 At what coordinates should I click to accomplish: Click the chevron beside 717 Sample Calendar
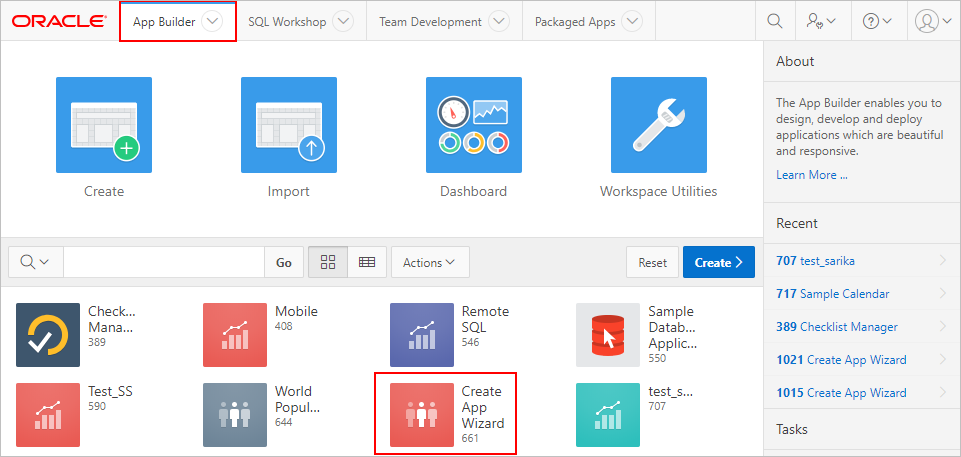(x=943, y=294)
